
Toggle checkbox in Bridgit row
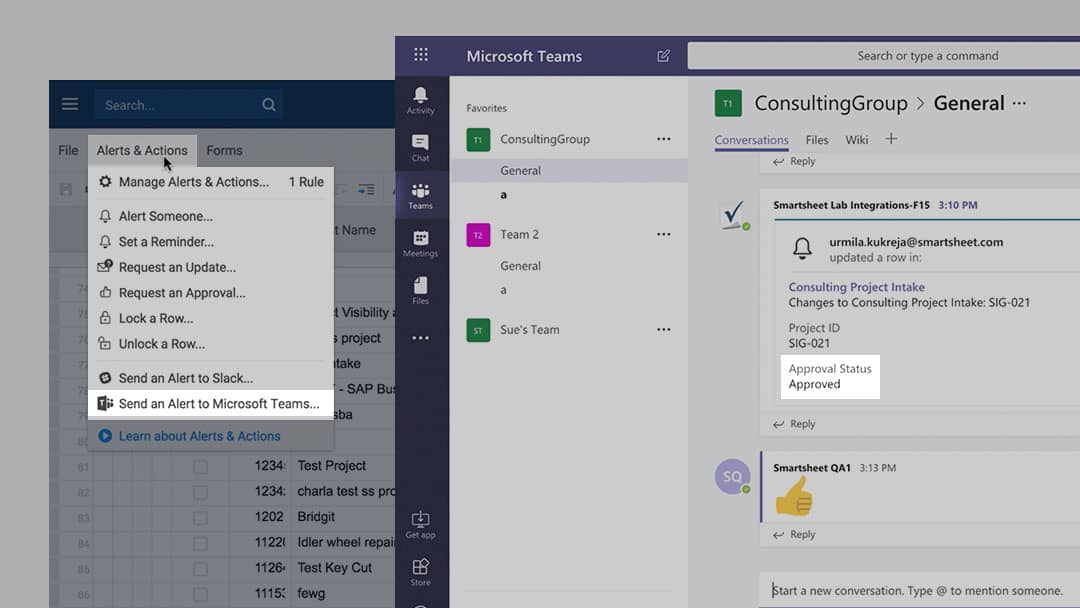(x=200, y=518)
